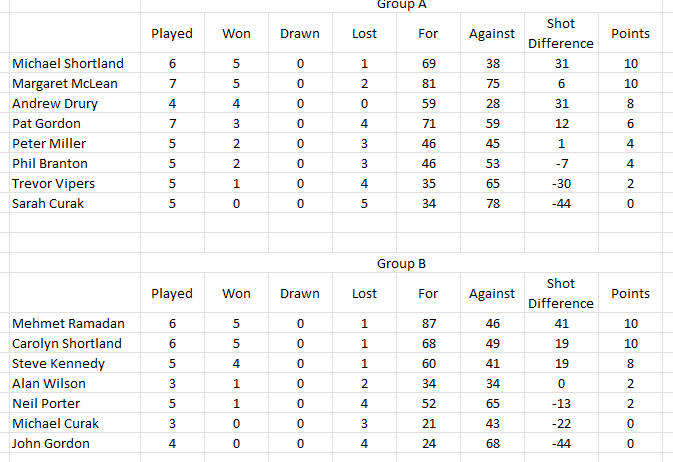Screen dimensions: 673x462
Task: Select Trevor Vipers' For value 35
Action: click(x=428, y=183)
